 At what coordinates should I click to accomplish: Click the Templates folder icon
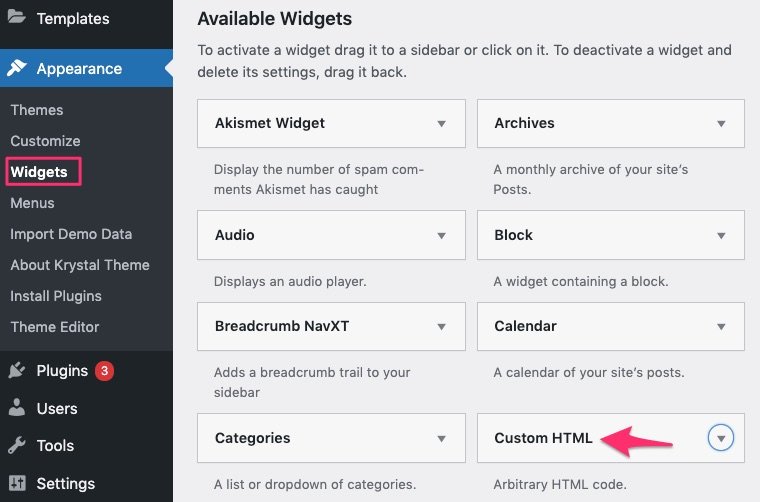point(17,18)
